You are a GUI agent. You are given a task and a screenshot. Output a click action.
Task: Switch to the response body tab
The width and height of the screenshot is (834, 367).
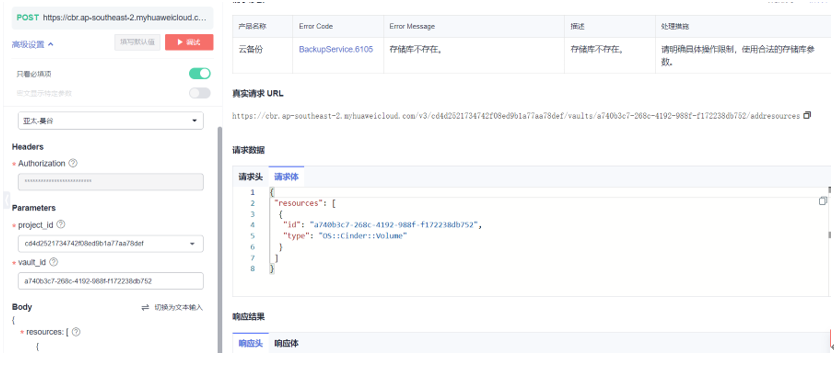[x=286, y=344]
